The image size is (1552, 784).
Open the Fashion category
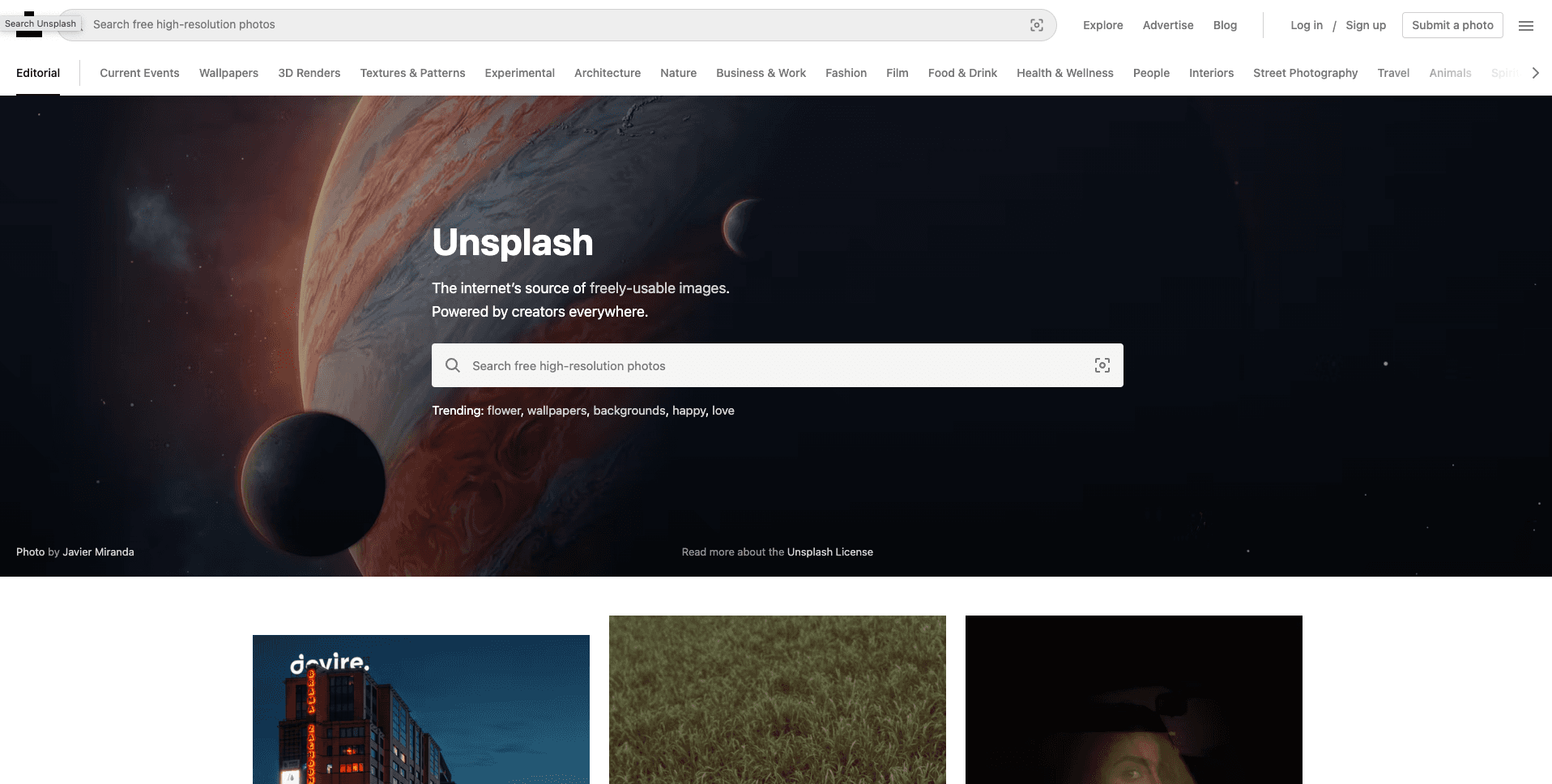click(846, 73)
